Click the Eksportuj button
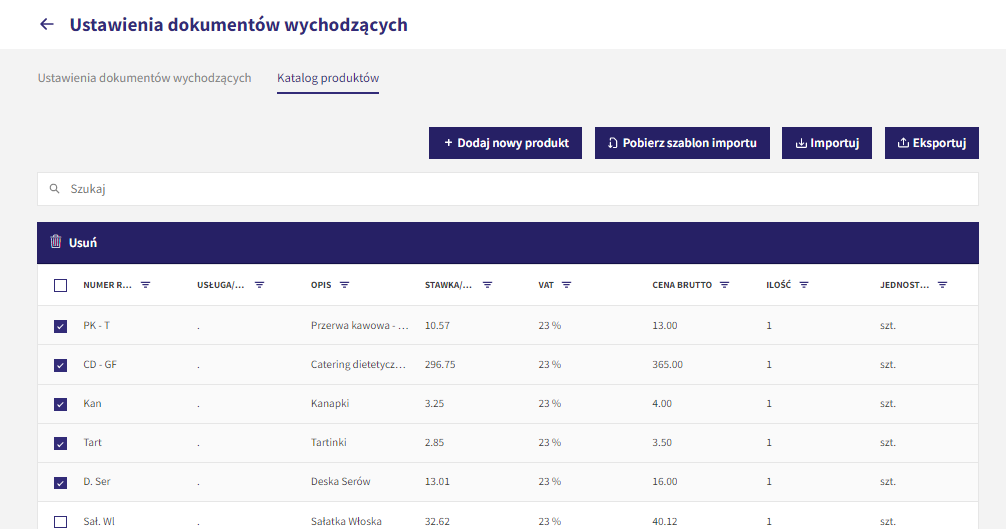This screenshot has width=1006, height=529. click(x=932, y=143)
